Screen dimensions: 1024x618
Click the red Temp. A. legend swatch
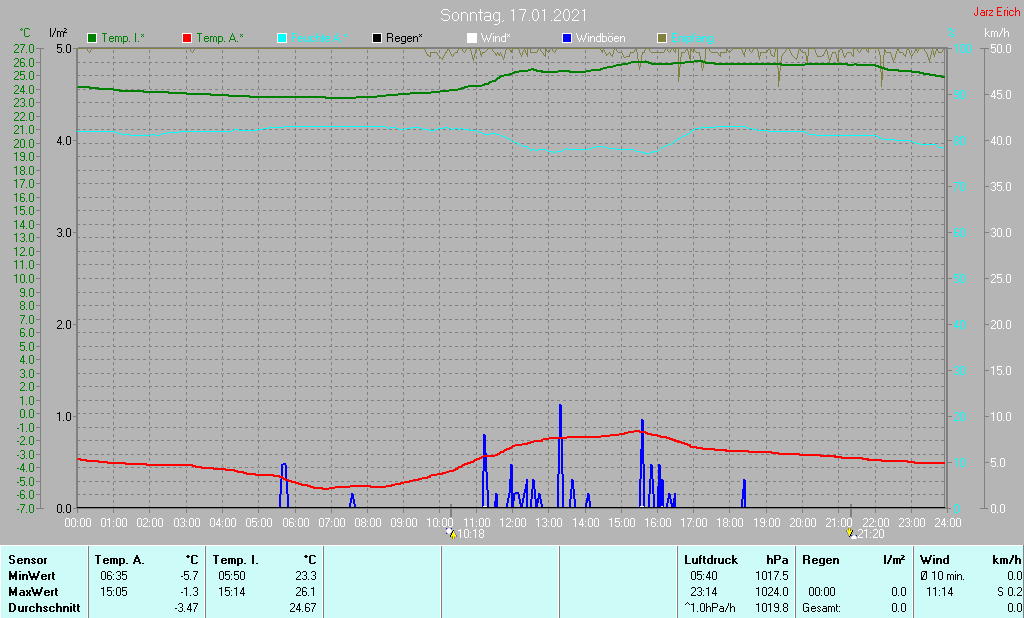click(187, 39)
